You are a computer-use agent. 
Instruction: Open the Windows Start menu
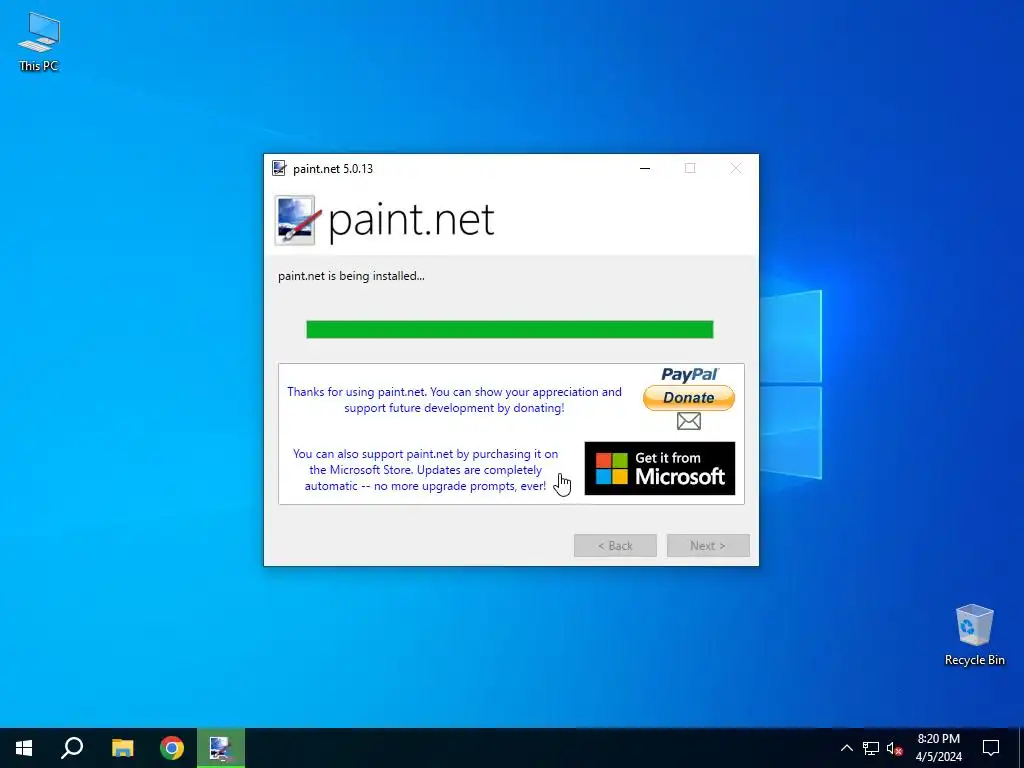24,748
